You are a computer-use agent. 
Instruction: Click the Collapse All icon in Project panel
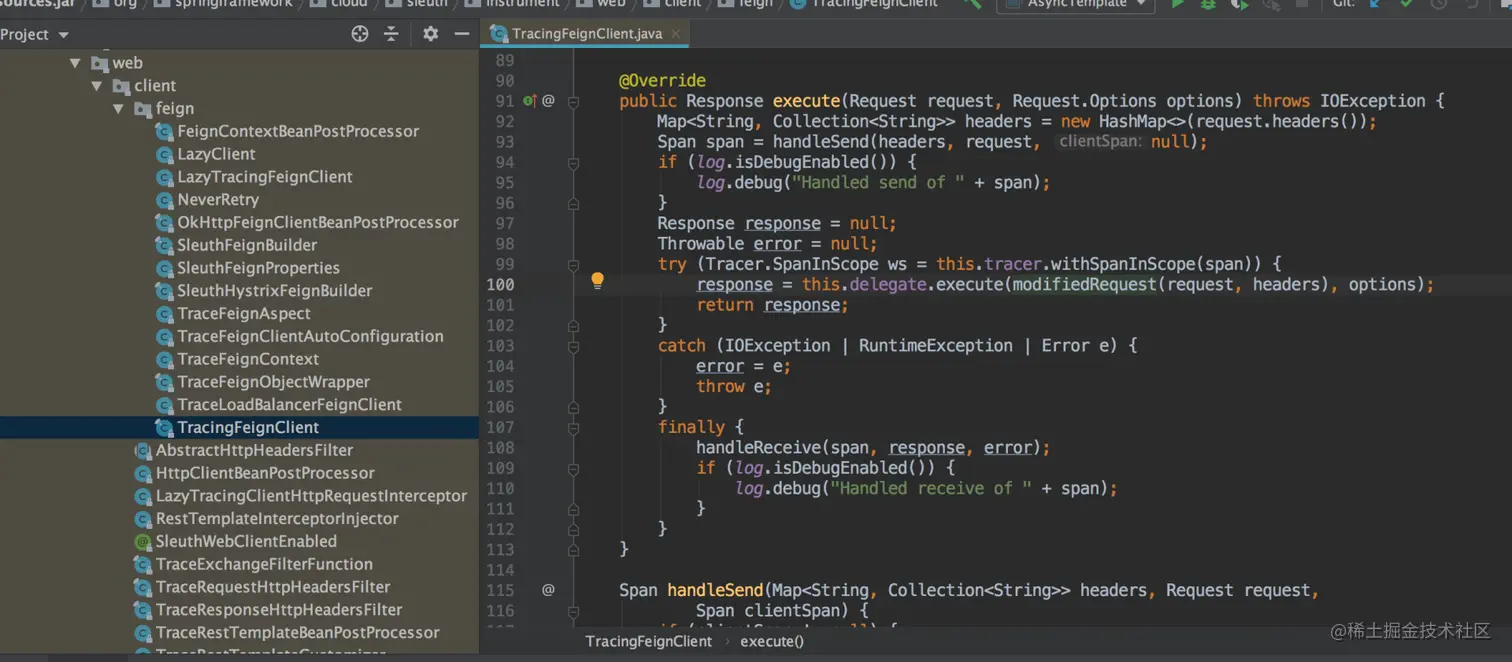coord(391,34)
